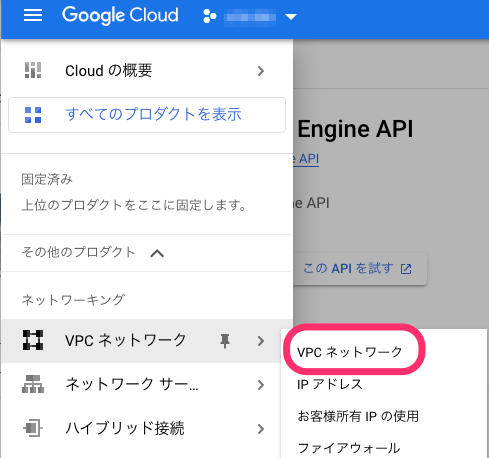Click すべてのプロダクトを表示 button

pos(147,115)
